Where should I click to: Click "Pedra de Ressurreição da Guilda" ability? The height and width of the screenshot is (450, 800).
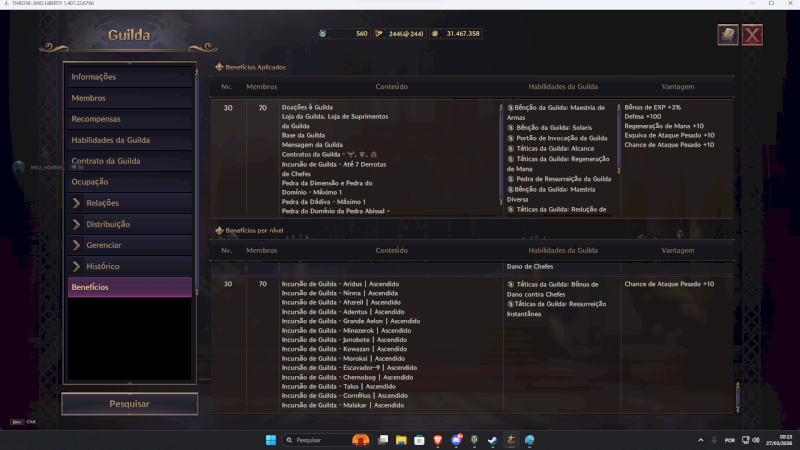pyautogui.click(x=559, y=179)
